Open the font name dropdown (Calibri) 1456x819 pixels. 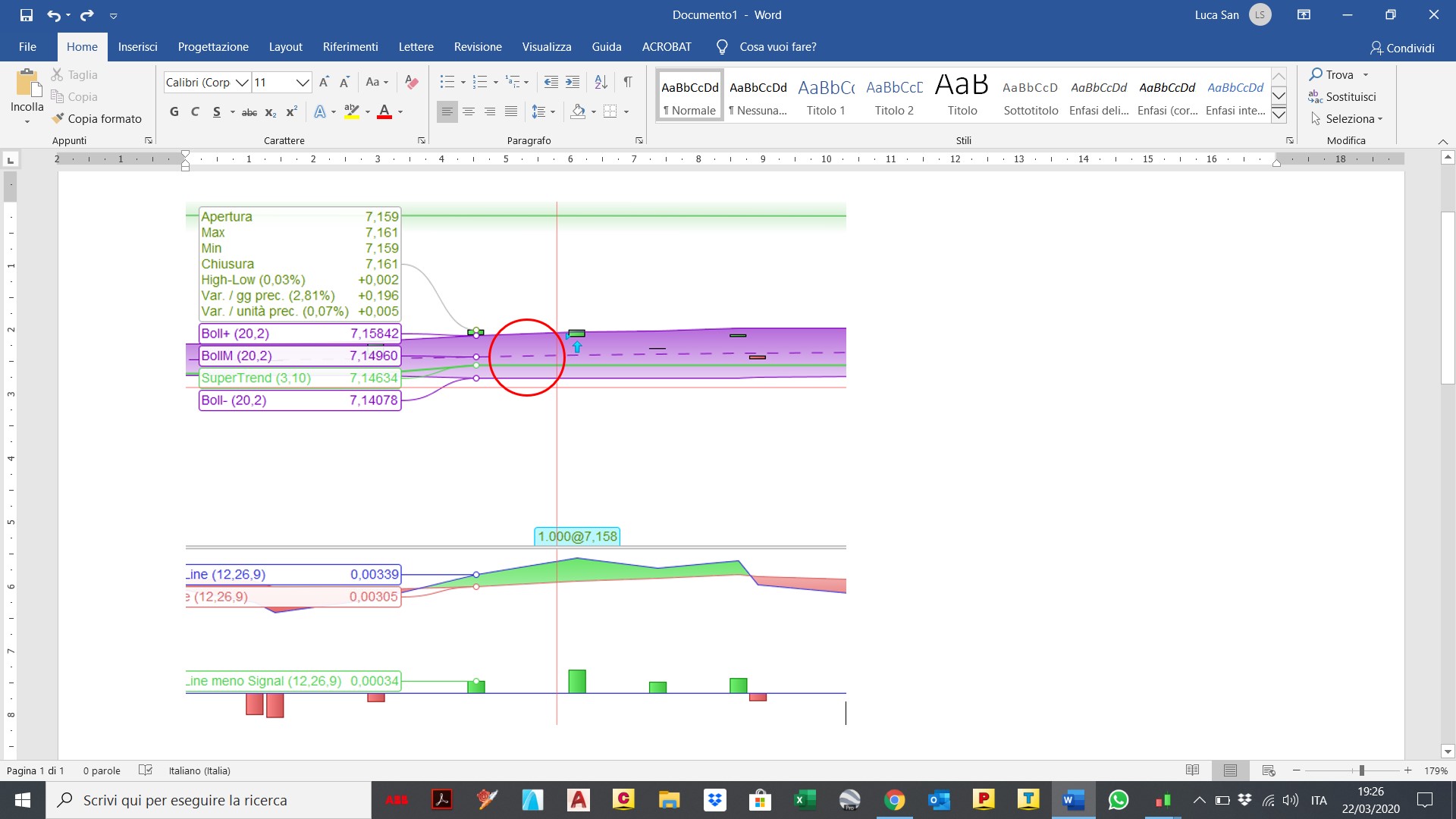click(242, 82)
